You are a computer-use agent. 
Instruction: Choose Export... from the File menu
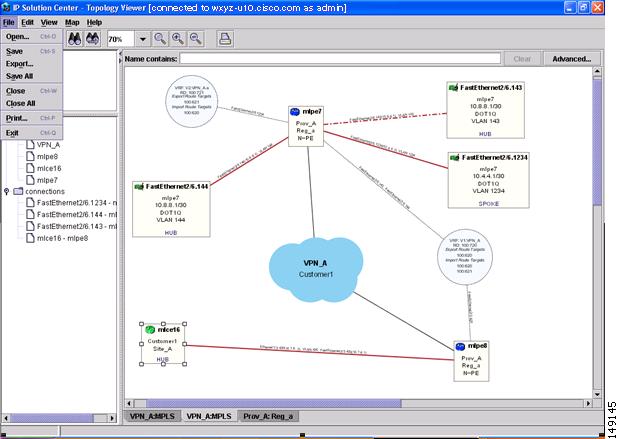19,64
